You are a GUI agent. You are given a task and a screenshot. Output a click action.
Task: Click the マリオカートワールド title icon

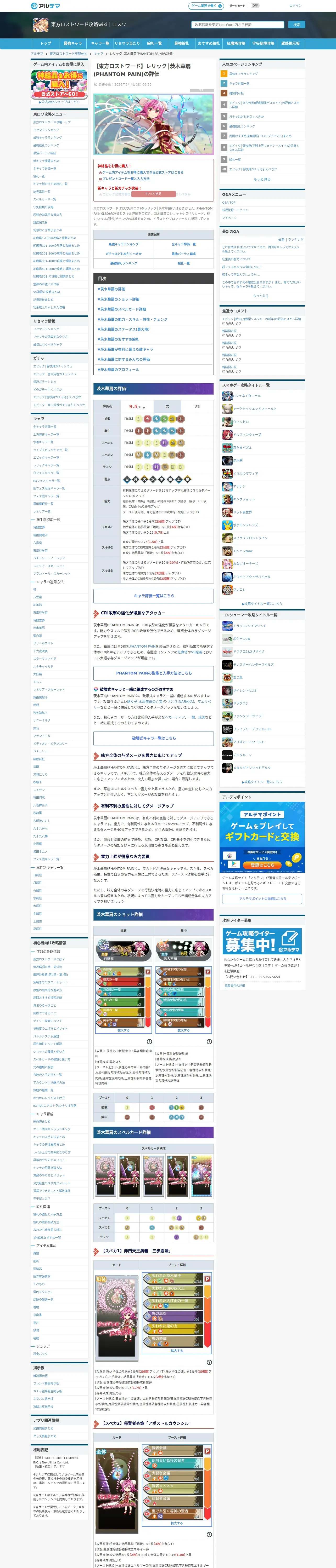coord(227,742)
